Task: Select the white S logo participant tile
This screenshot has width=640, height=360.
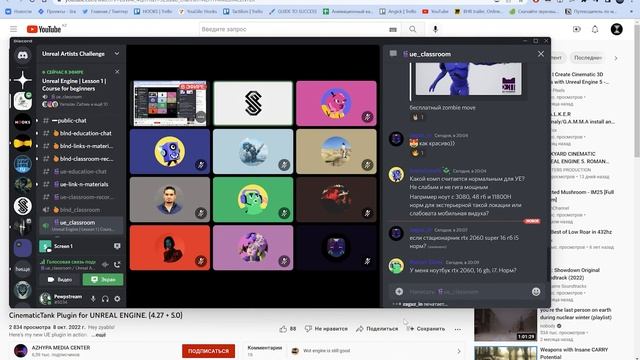Action: point(253,103)
